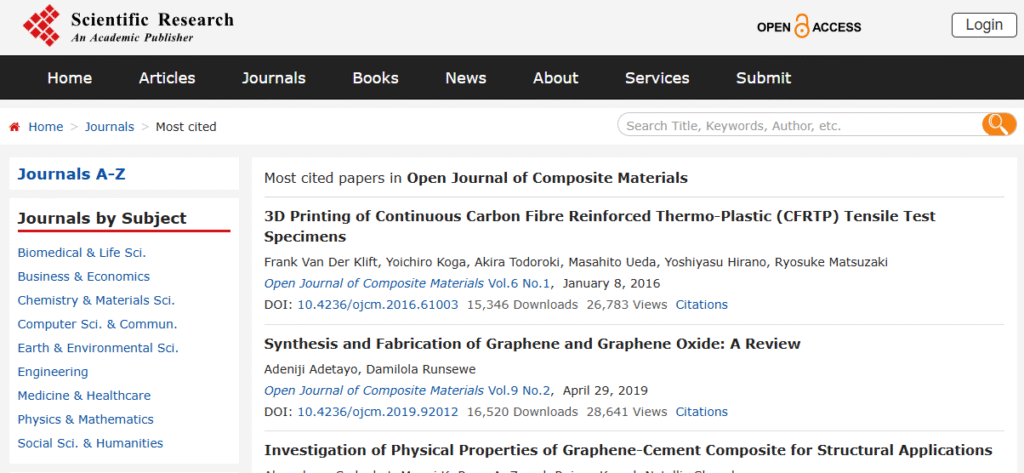
Task: Open the Submit navigation menu item
Action: pyautogui.click(x=763, y=78)
